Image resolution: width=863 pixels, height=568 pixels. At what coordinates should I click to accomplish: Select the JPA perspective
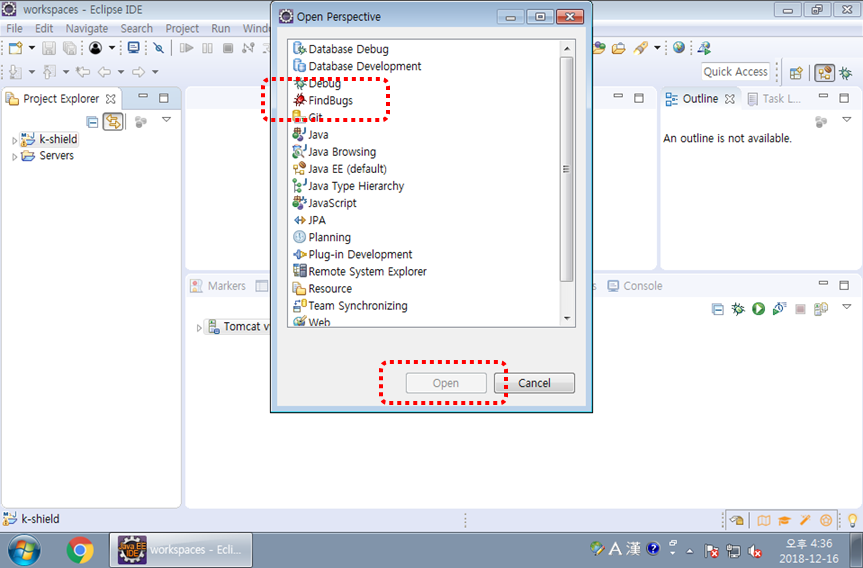point(309,220)
